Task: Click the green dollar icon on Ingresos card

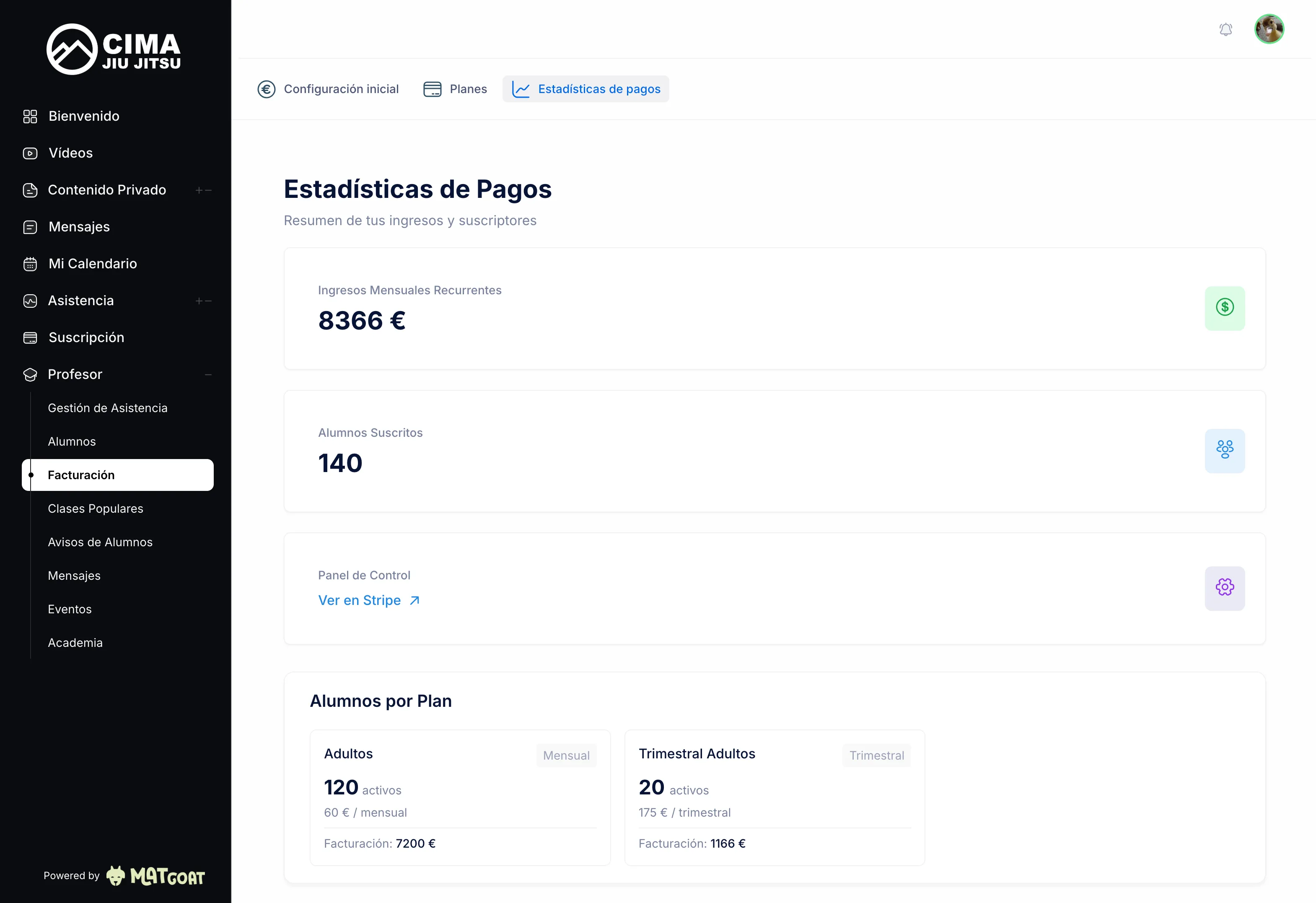Action: (x=1225, y=308)
